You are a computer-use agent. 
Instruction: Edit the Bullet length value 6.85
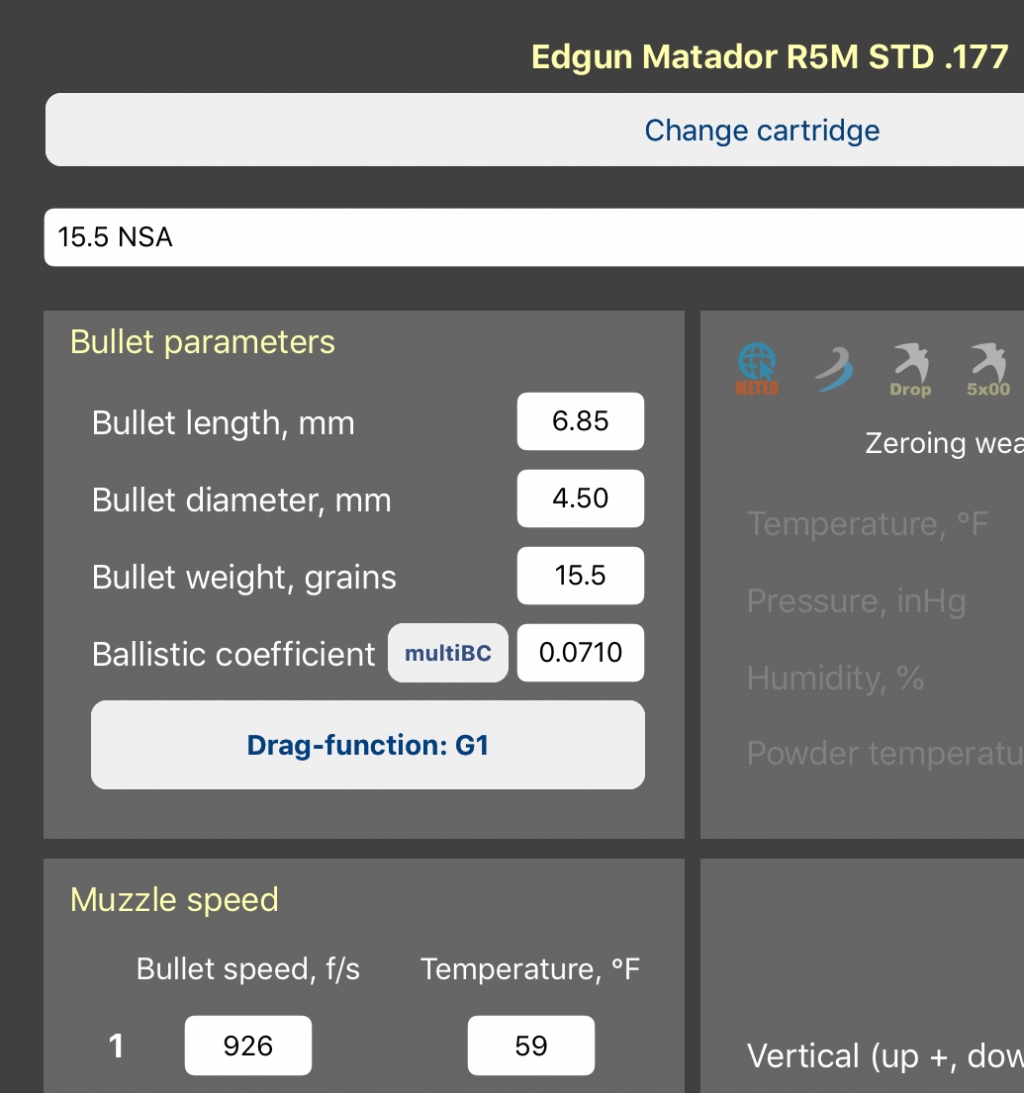pos(581,421)
